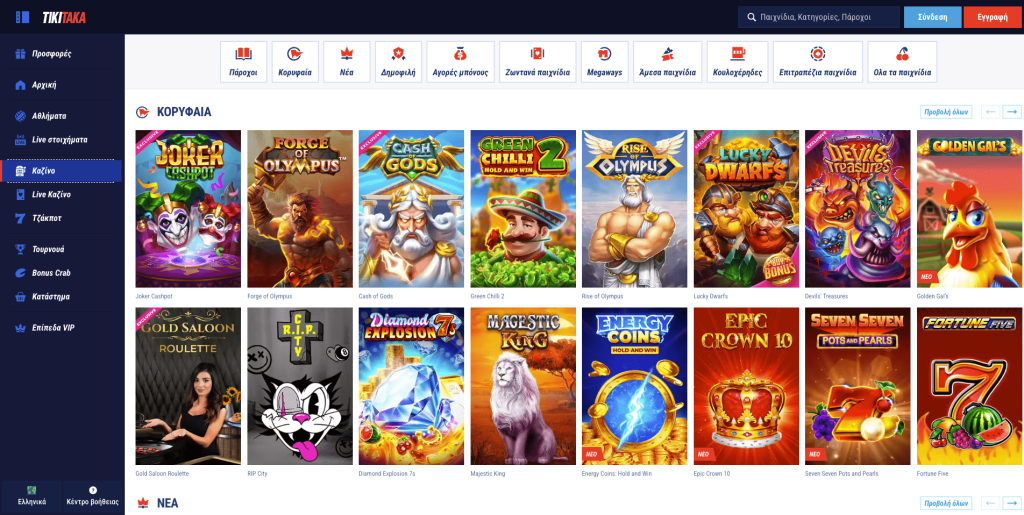Image resolution: width=1024 pixels, height=515 pixels.
Task: Select the Megaways category icon
Action: (x=604, y=62)
